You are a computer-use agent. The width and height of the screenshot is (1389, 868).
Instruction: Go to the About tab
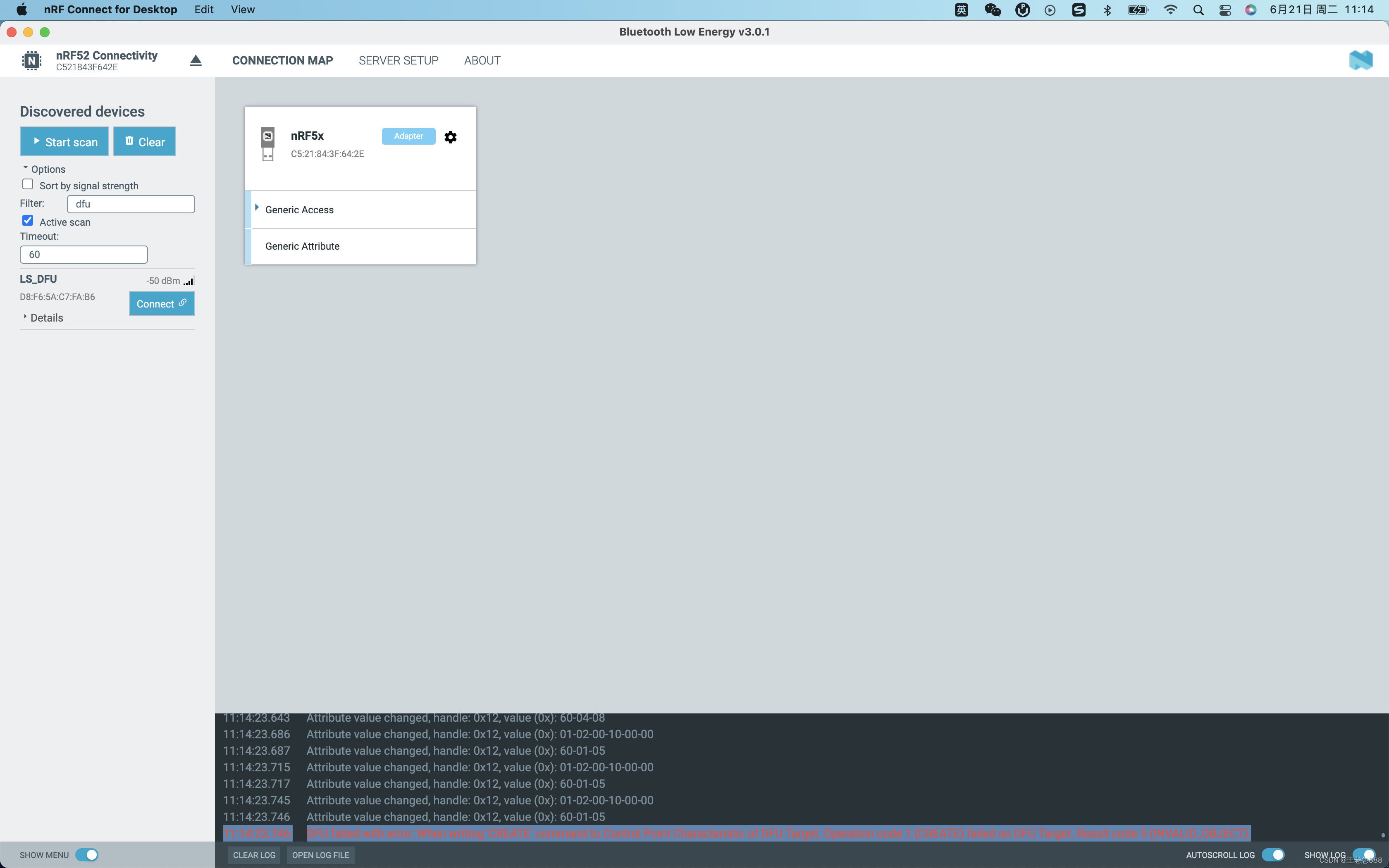(x=482, y=60)
